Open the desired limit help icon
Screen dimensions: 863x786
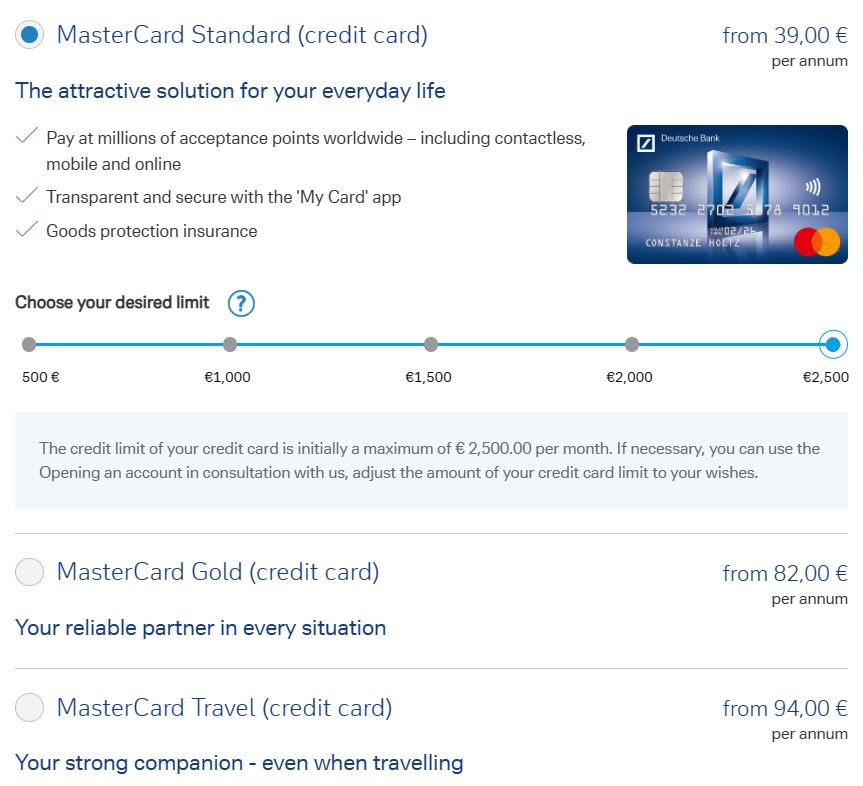240,303
